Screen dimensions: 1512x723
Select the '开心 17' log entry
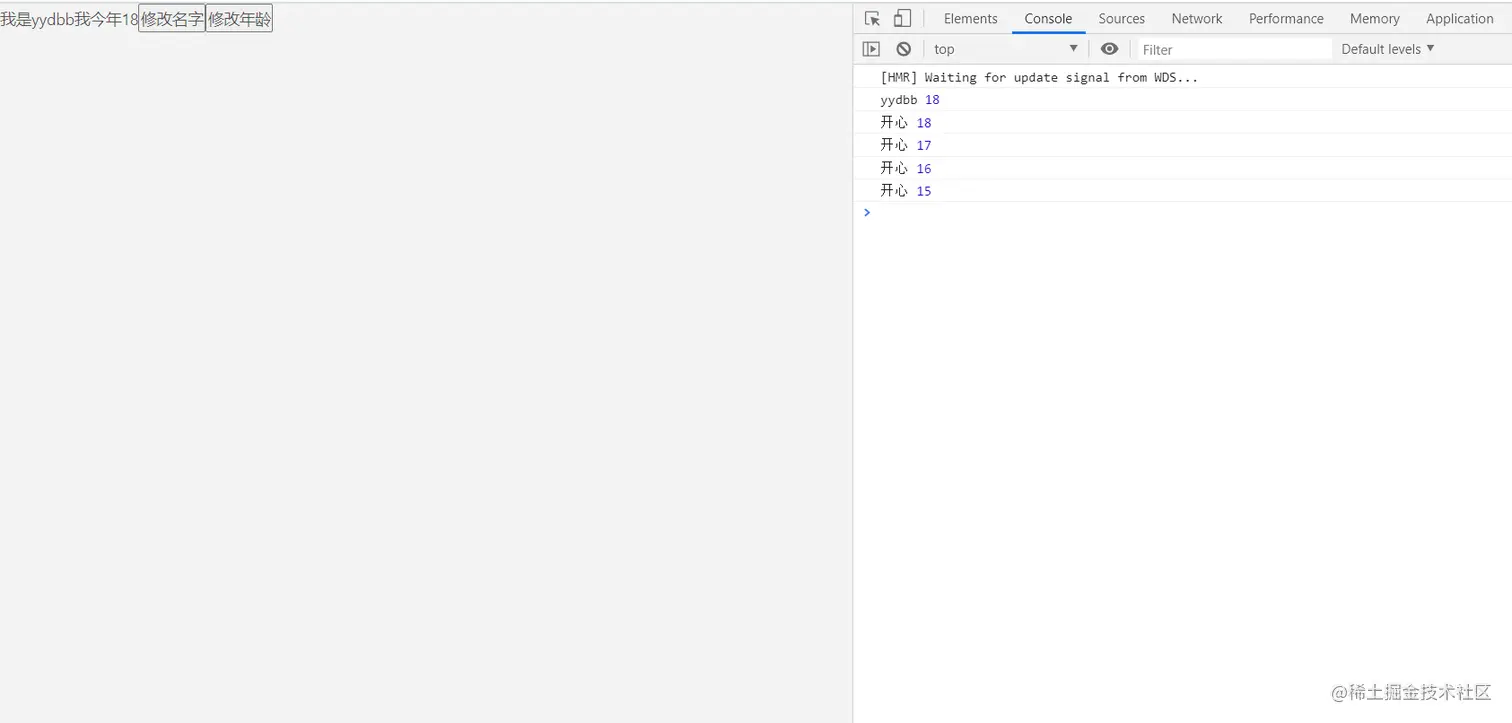point(906,146)
